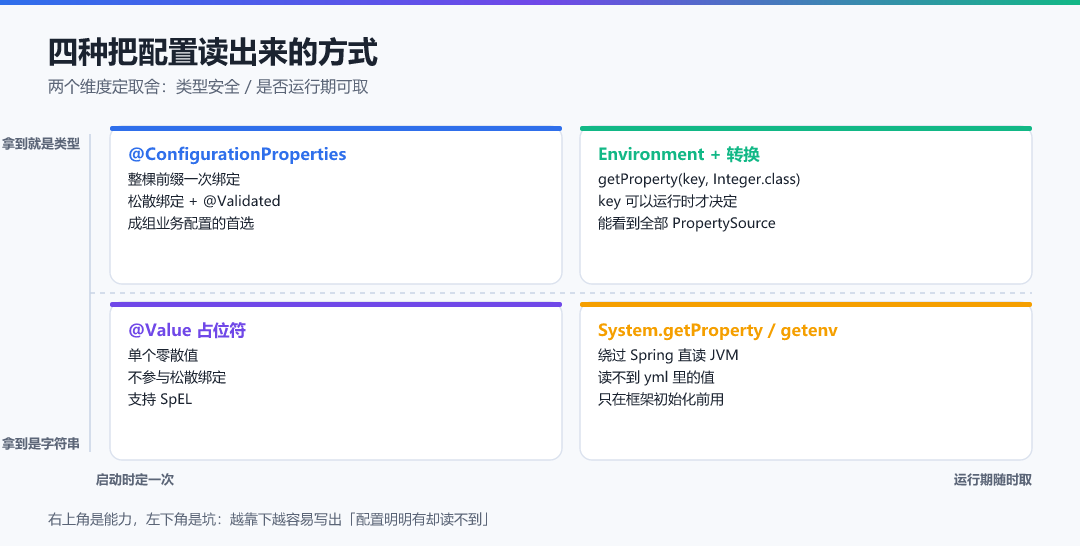Click the line 松散绑定 + @Validated
Viewport: 1080px width, 546px height.
(204, 201)
